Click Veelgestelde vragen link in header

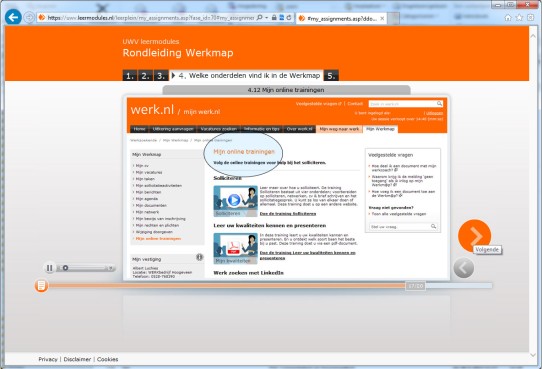tap(319, 104)
